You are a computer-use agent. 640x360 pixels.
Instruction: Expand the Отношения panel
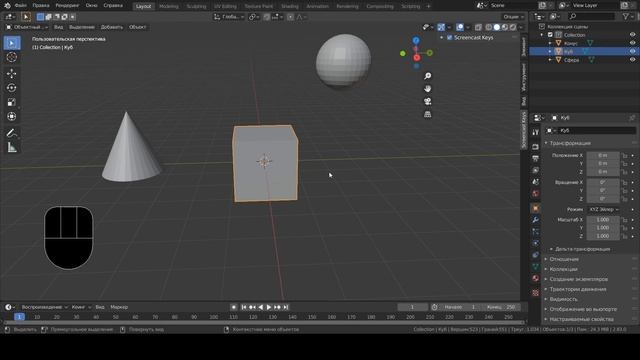point(563,259)
